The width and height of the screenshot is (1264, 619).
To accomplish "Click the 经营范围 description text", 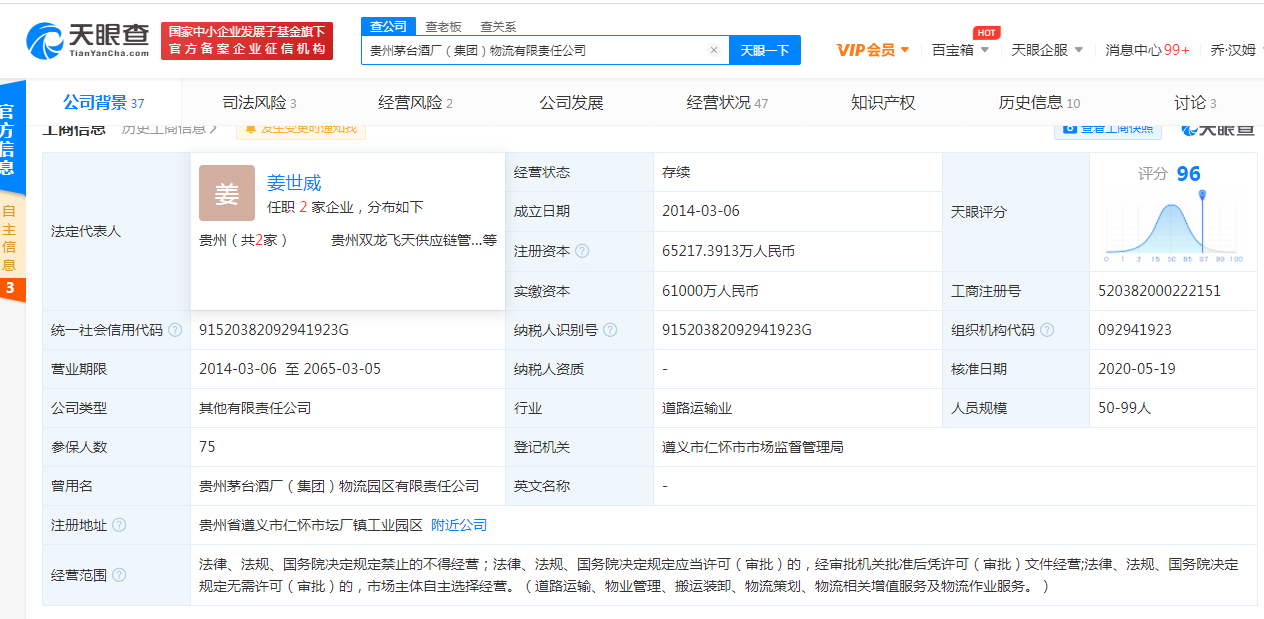I will [719, 575].
